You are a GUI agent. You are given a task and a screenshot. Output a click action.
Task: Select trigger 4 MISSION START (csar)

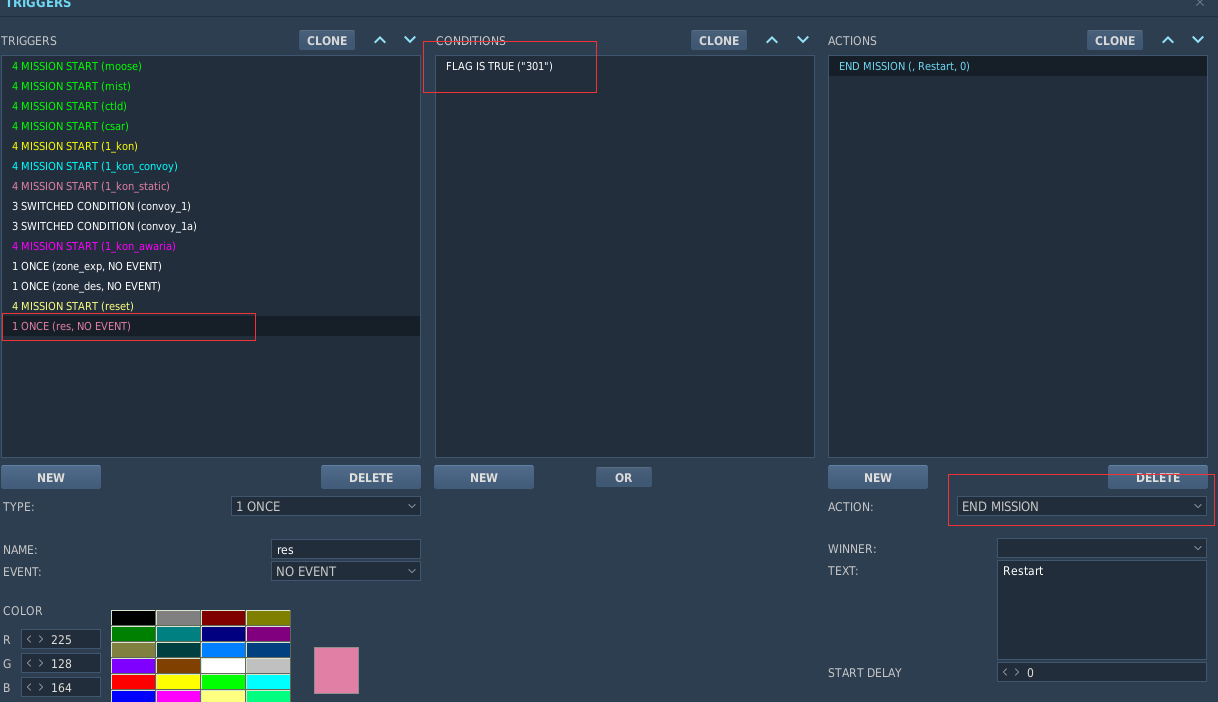pos(211,126)
